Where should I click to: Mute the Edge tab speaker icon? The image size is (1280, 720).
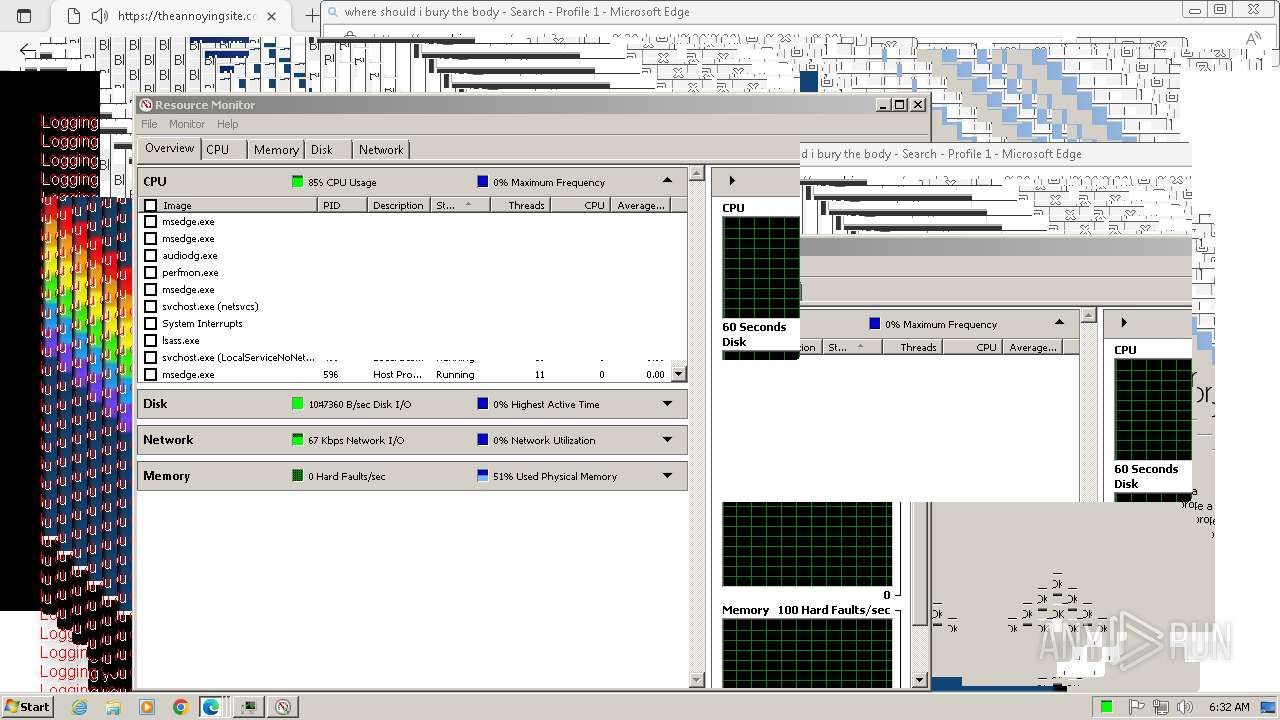pyautogui.click(x=99, y=16)
